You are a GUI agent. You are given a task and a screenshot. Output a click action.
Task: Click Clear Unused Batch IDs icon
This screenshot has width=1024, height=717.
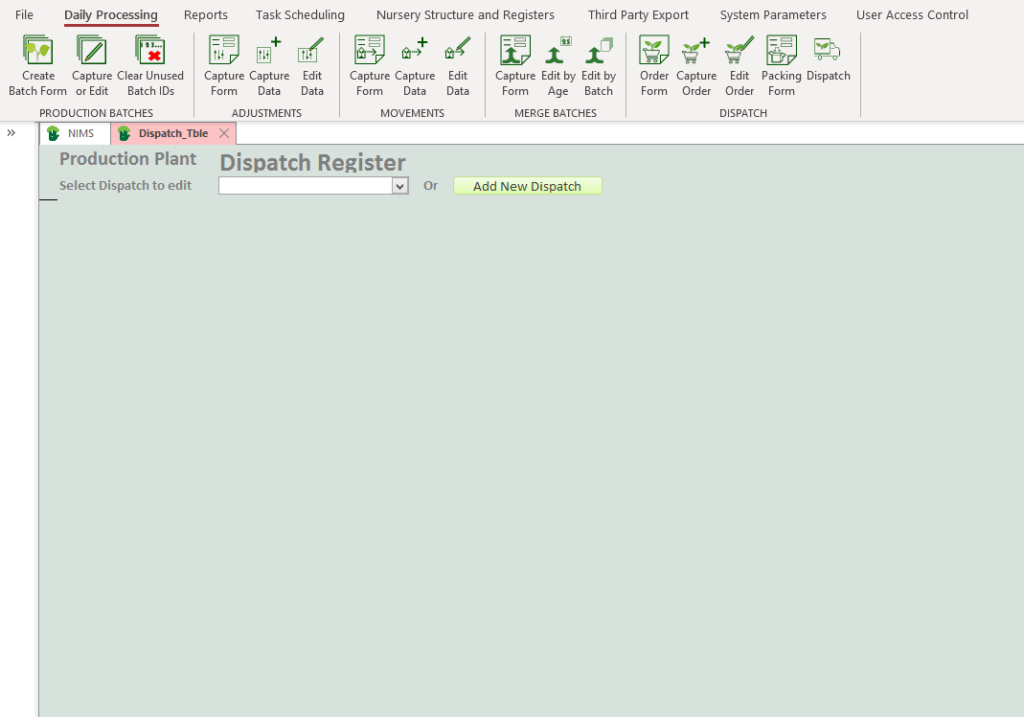point(150,52)
